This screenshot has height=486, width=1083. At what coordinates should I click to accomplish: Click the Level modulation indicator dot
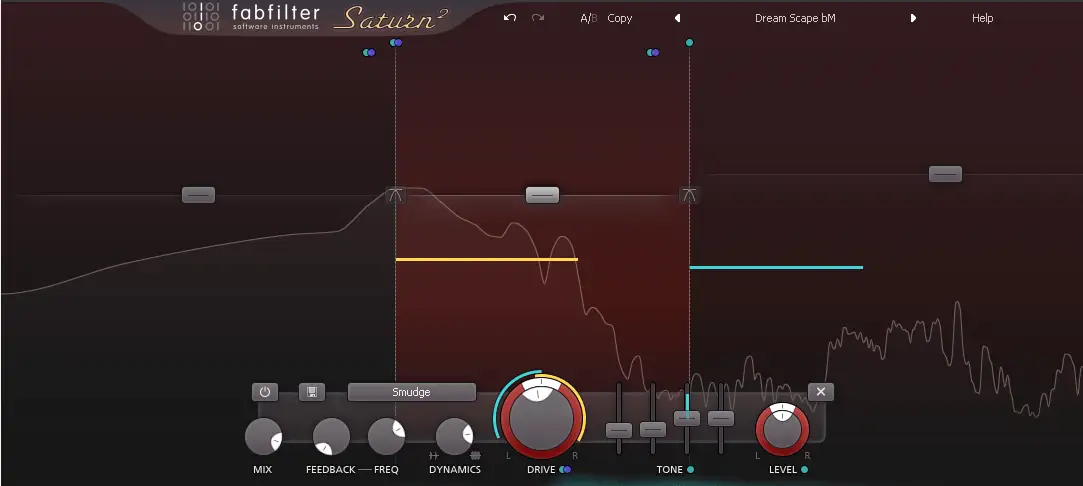(805, 469)
